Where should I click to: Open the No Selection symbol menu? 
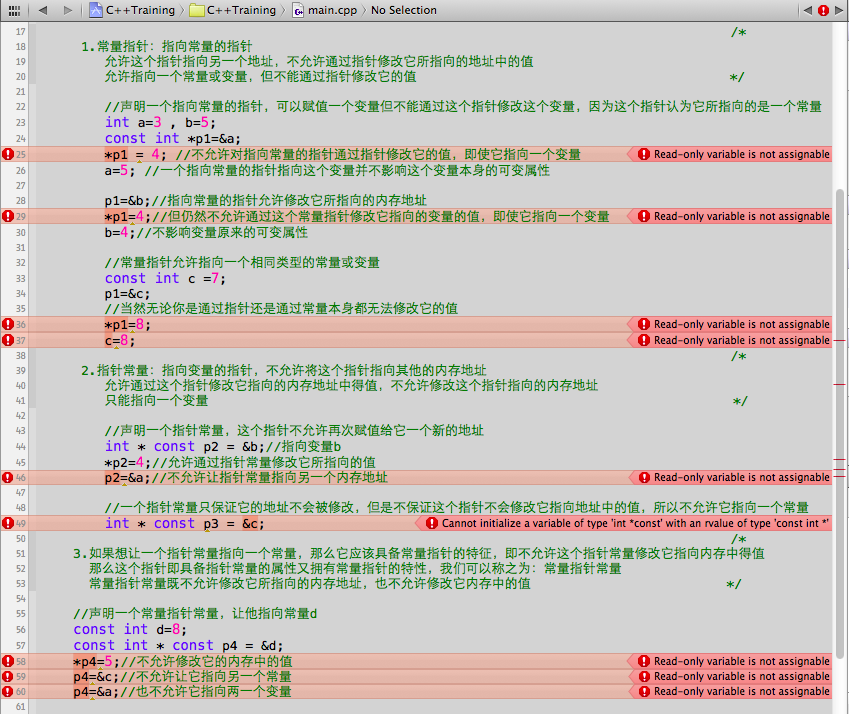[403, 10]
